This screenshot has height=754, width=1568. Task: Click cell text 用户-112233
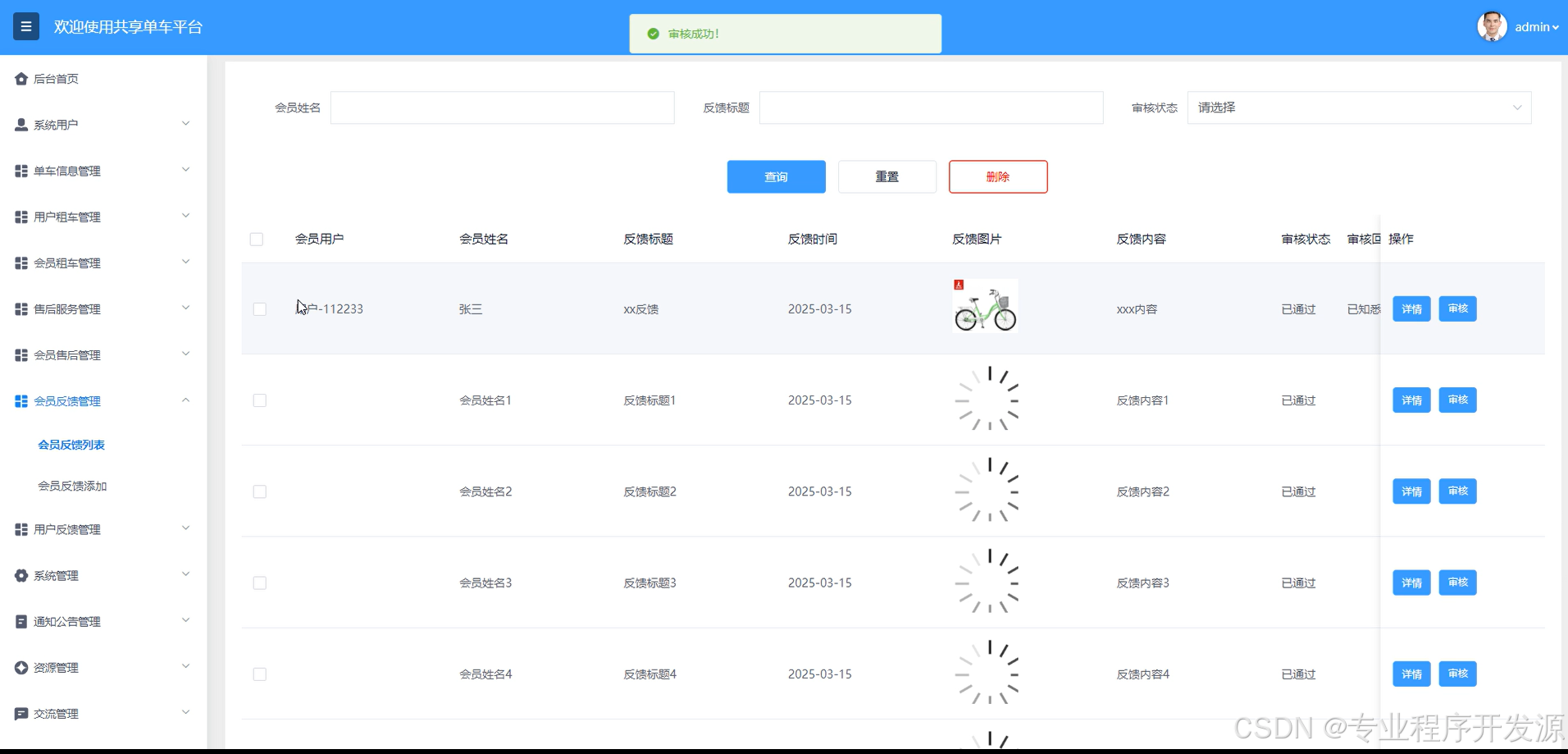click(x=329, y=308)
